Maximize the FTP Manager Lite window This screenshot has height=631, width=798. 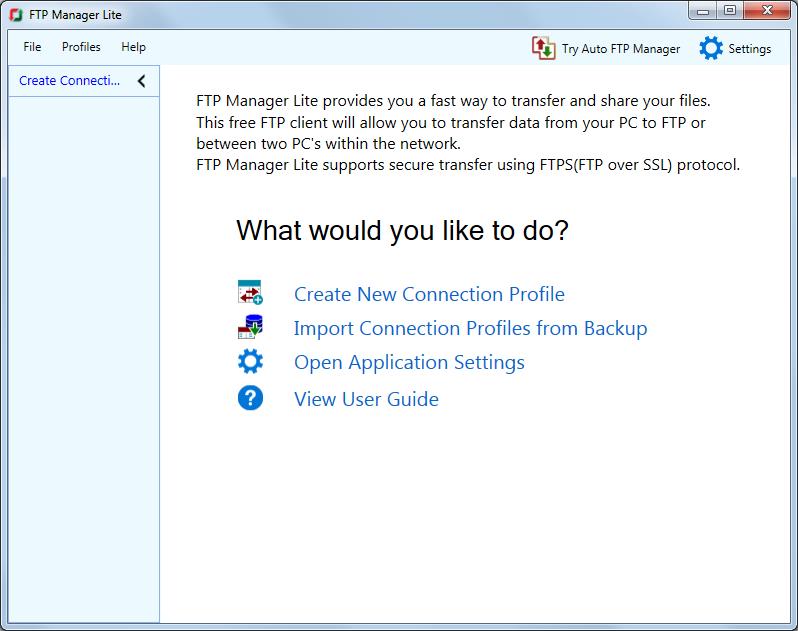(730, 11)
